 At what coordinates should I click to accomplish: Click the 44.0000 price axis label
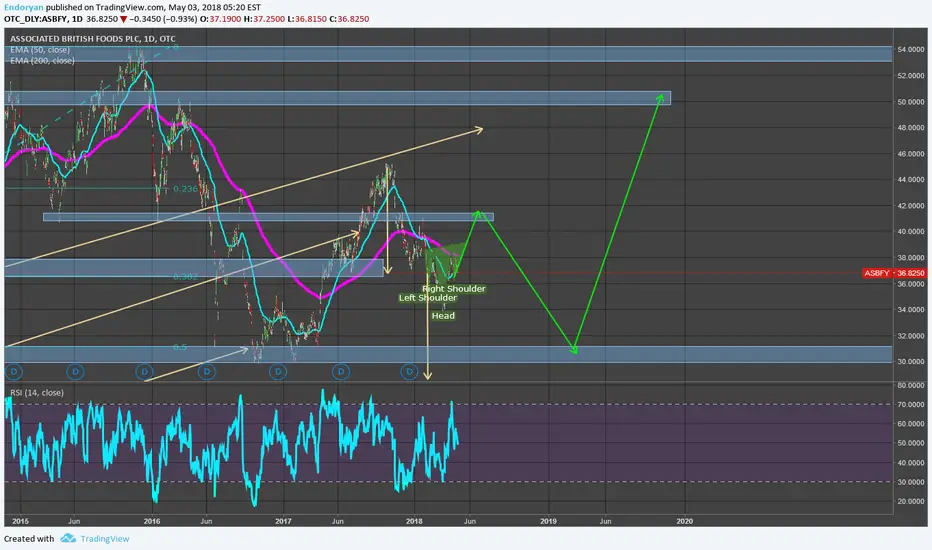[910, 180]
